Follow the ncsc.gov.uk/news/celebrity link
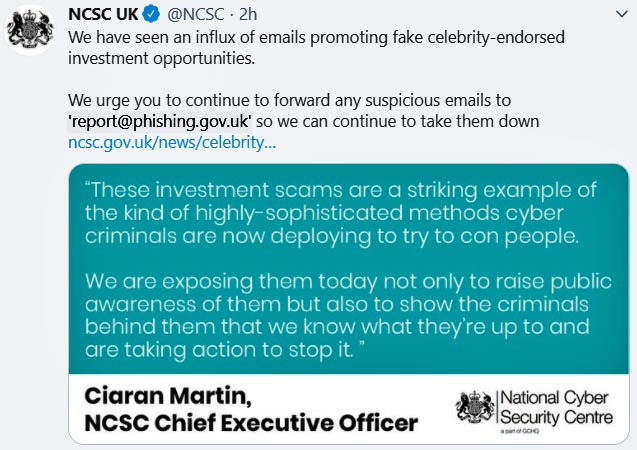This screenshot has height=450, width=637. (172, 143)
